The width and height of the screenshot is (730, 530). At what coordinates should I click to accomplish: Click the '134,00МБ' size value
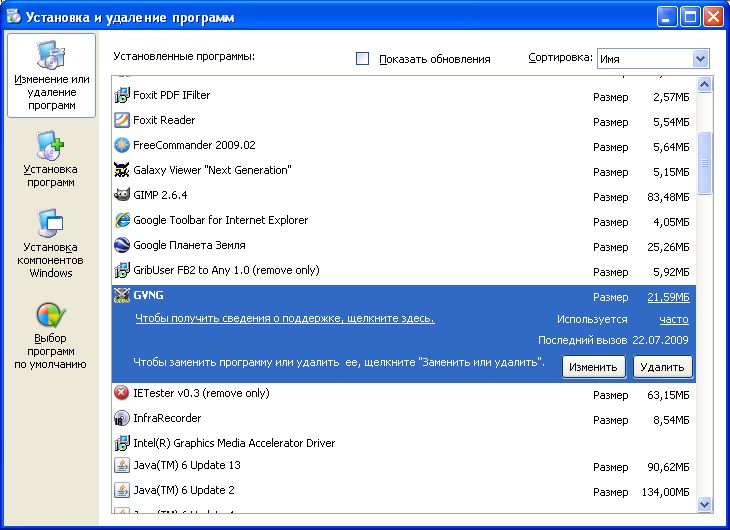665,492
